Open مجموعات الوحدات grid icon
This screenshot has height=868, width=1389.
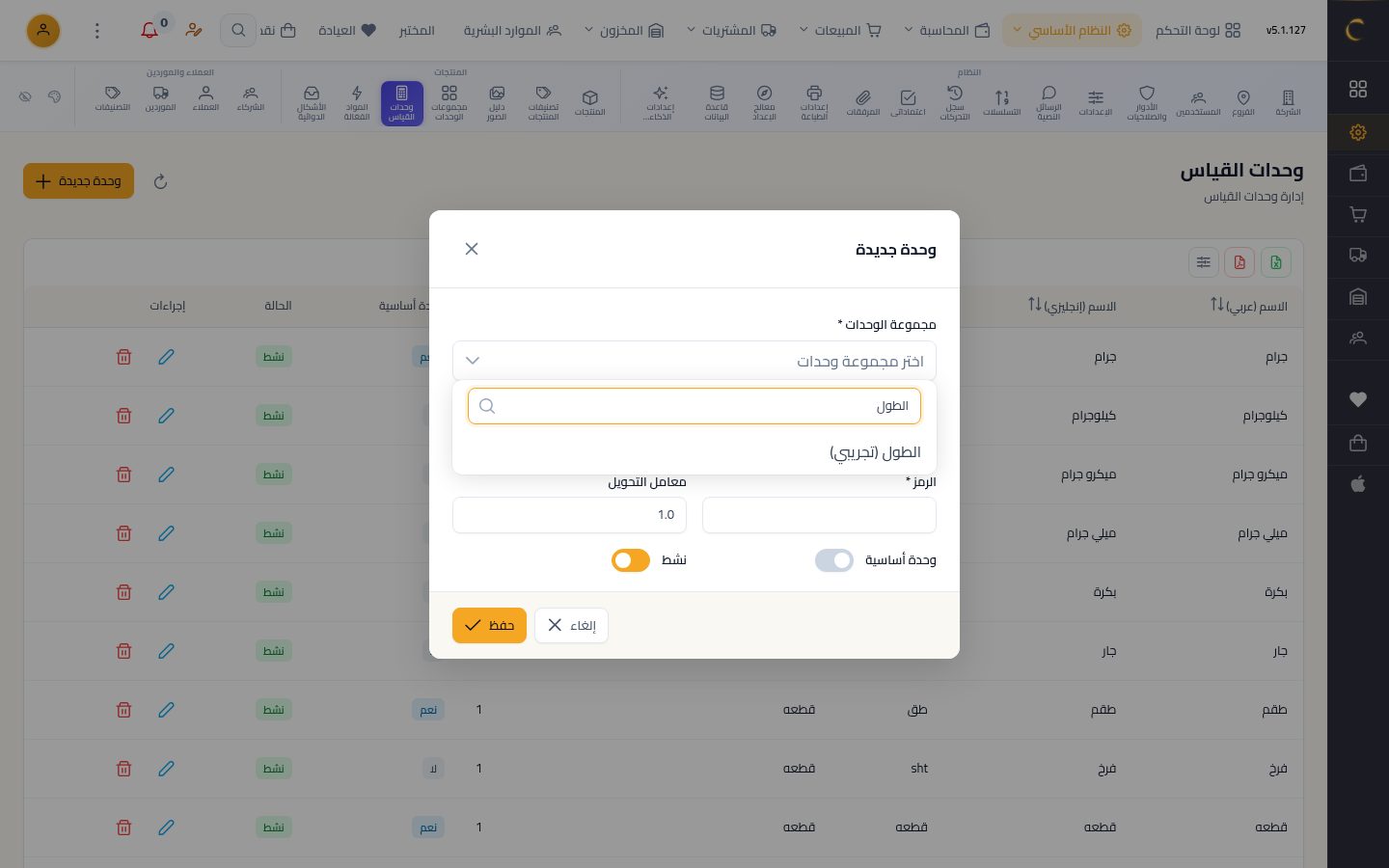449,104
